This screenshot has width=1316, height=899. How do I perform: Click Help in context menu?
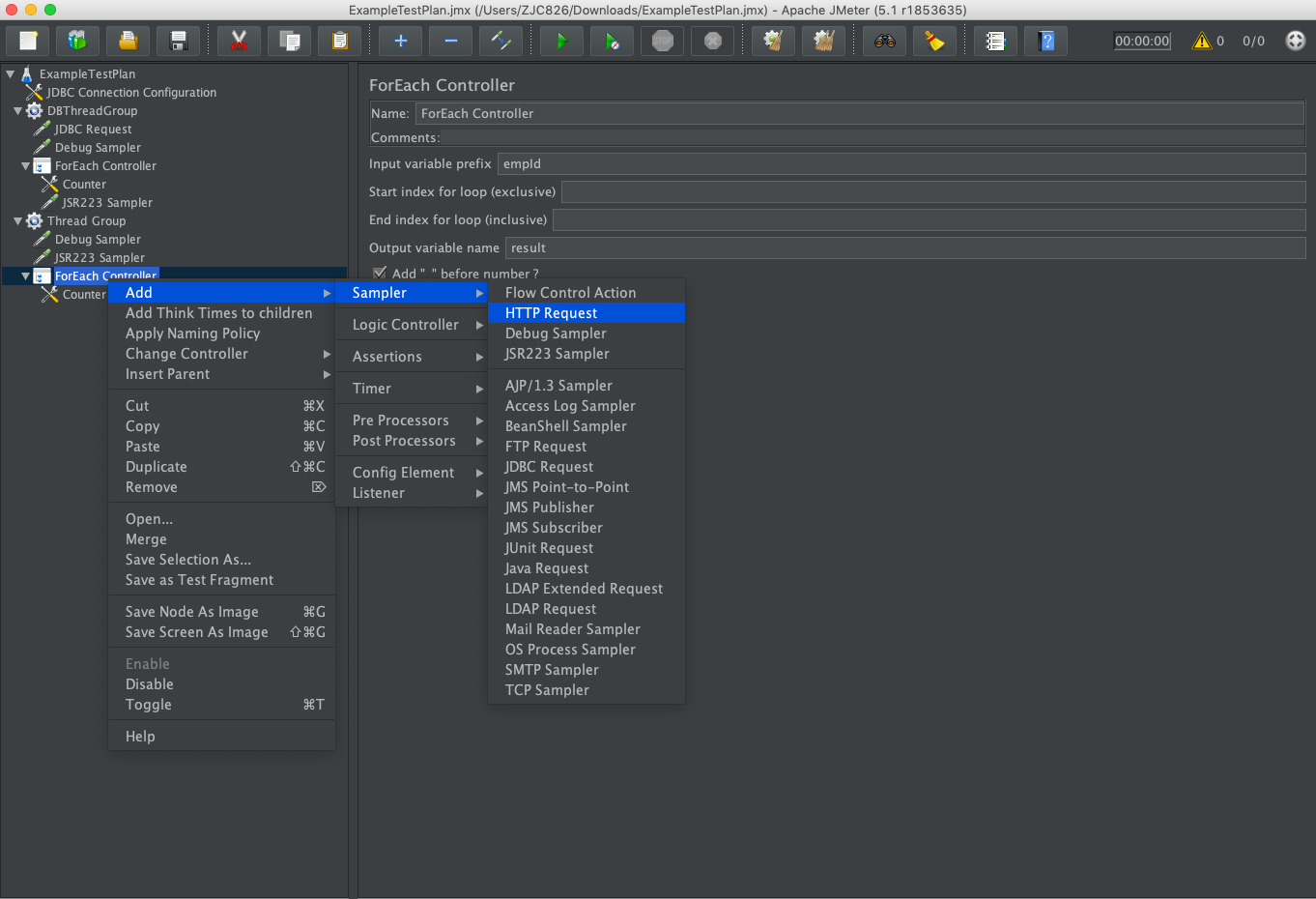click(x=221, y=737)
